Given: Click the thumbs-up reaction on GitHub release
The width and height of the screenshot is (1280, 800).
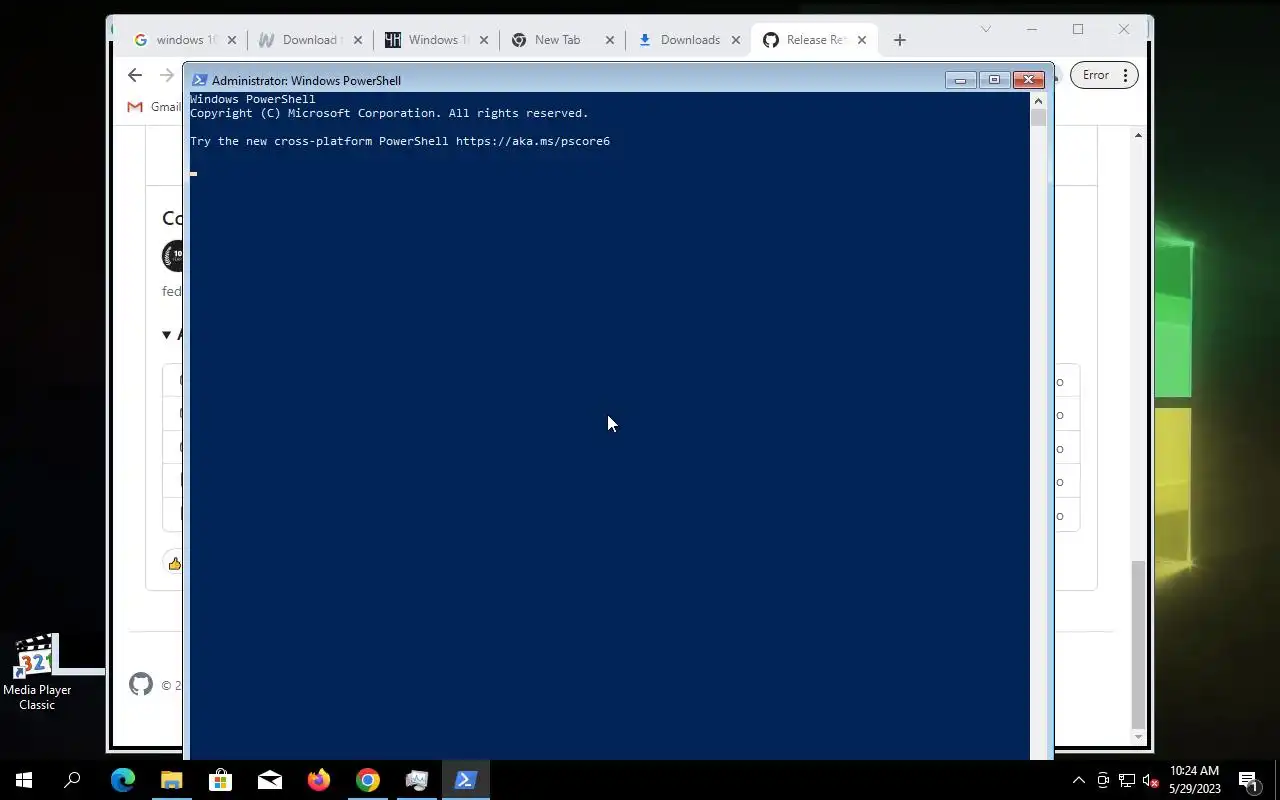Looking at the screenshot, I should [x=175, y=564].
